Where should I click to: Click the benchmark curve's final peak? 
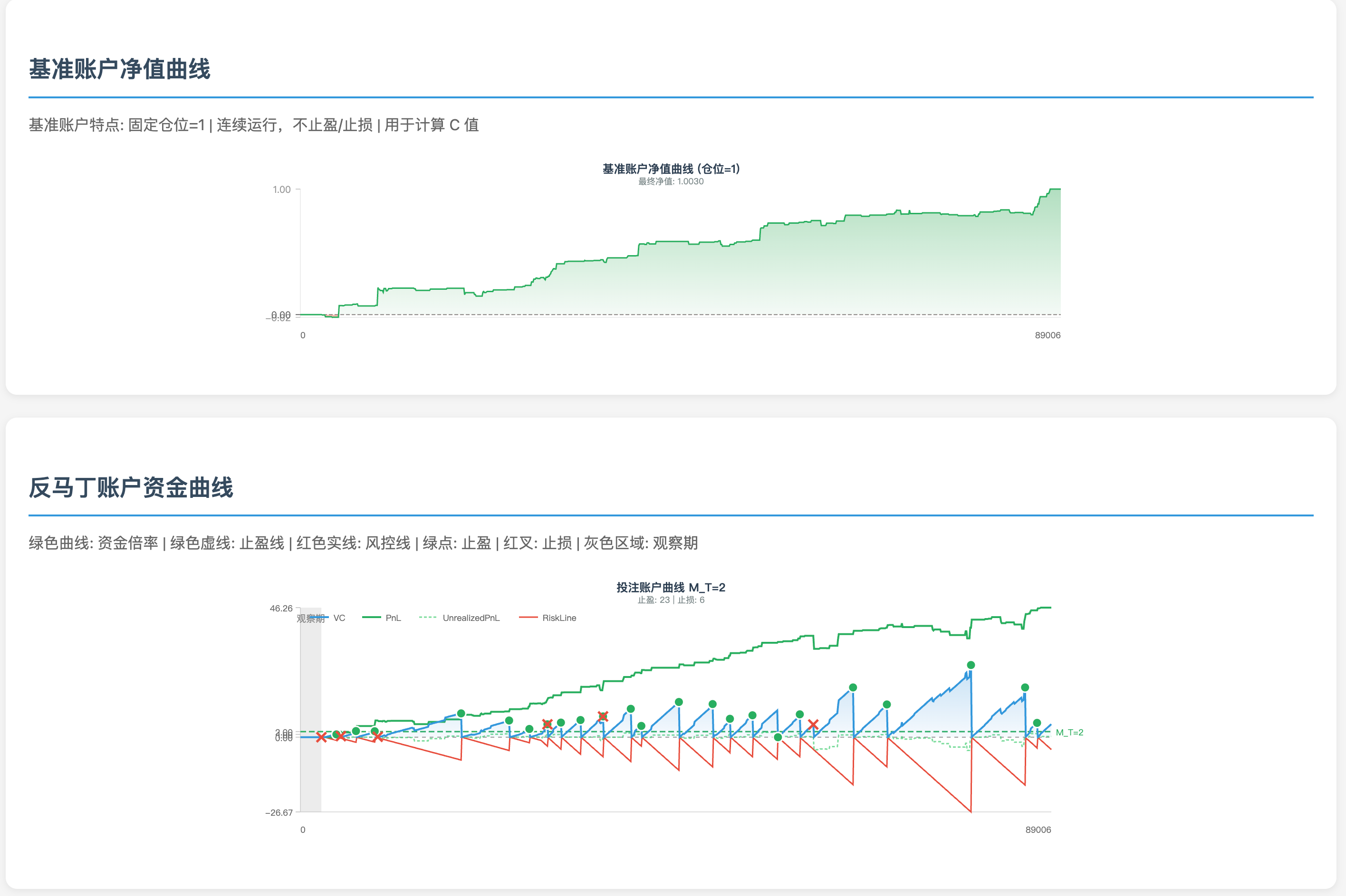coord(1055,189)
